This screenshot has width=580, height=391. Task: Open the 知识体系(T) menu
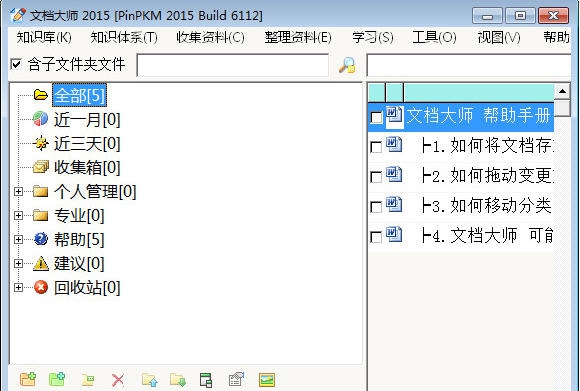pyautogui.click(x=124, y=37)
